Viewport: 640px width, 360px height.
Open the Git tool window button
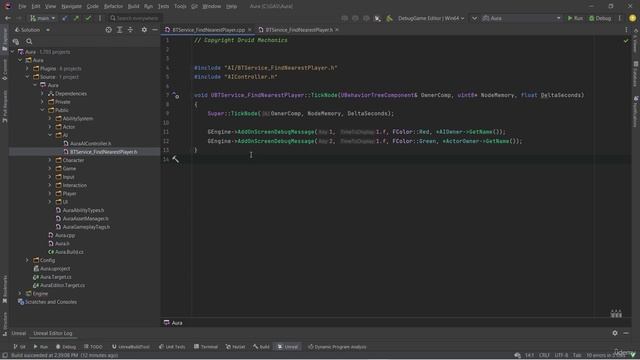[x=19, y=347]
